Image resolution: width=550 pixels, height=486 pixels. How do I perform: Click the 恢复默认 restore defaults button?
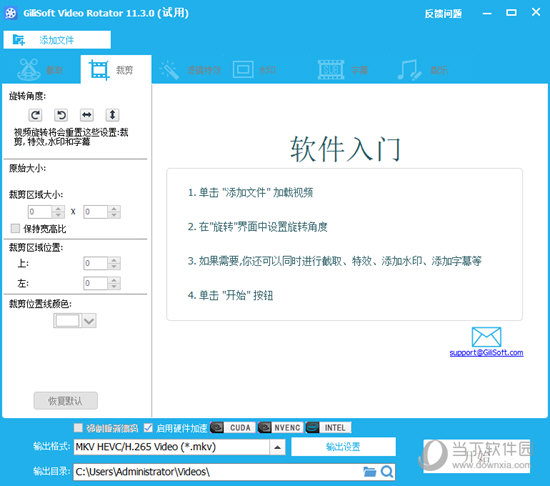[x=66, y=400]
